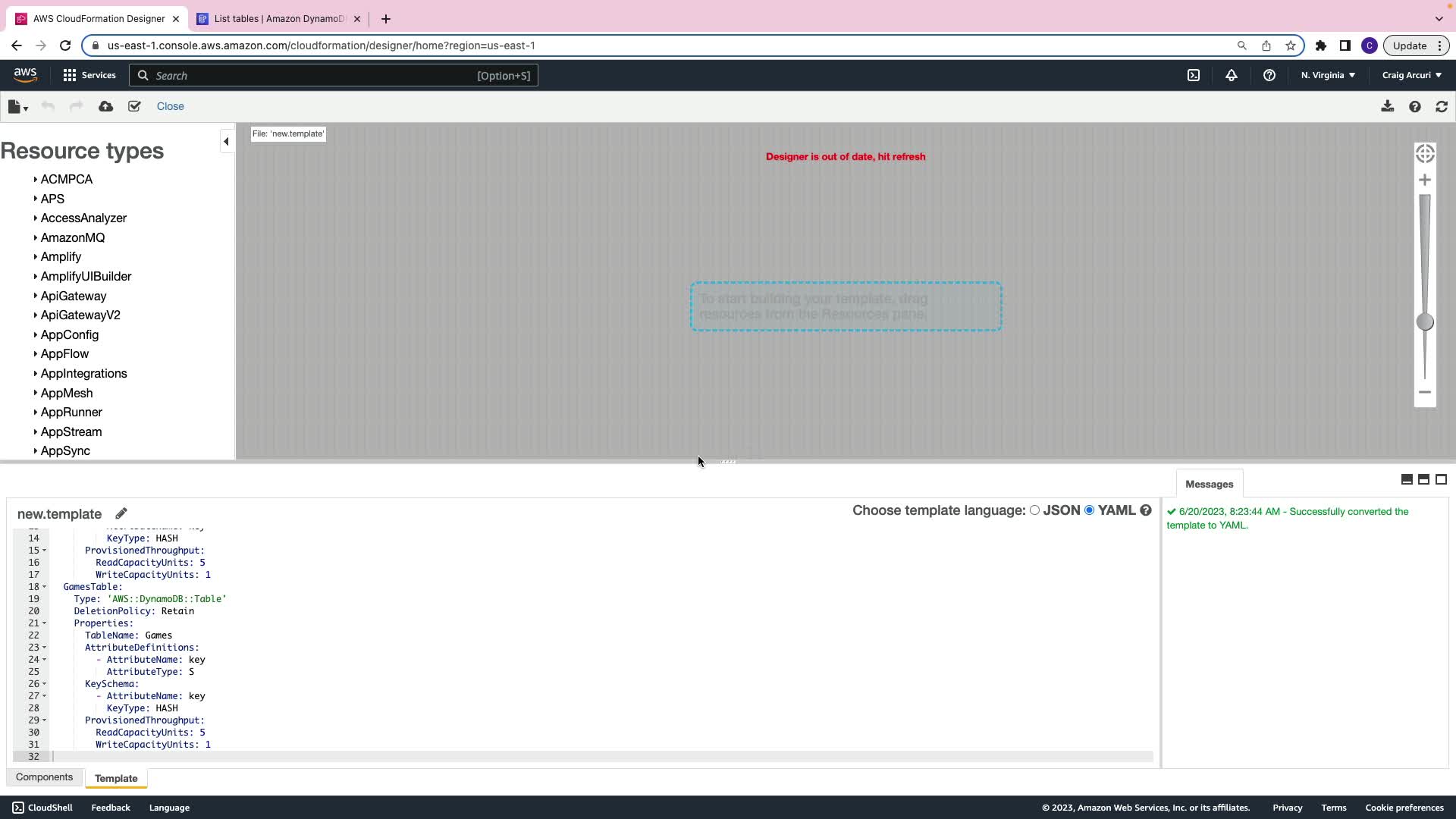
Task: Open the File menu dropdown
Action: (17, 107)
